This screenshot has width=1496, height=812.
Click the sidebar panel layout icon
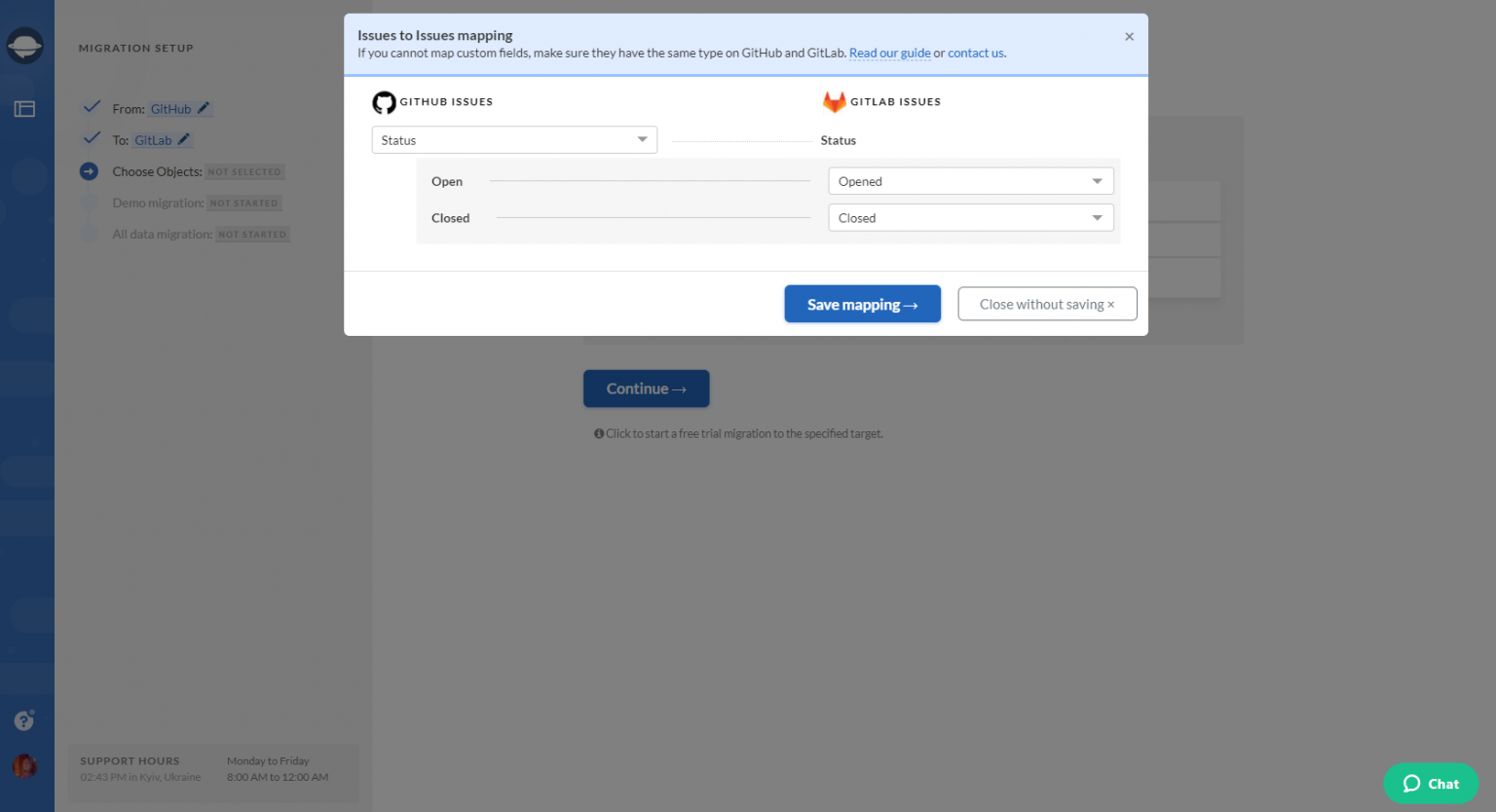(x=24, y=108)
